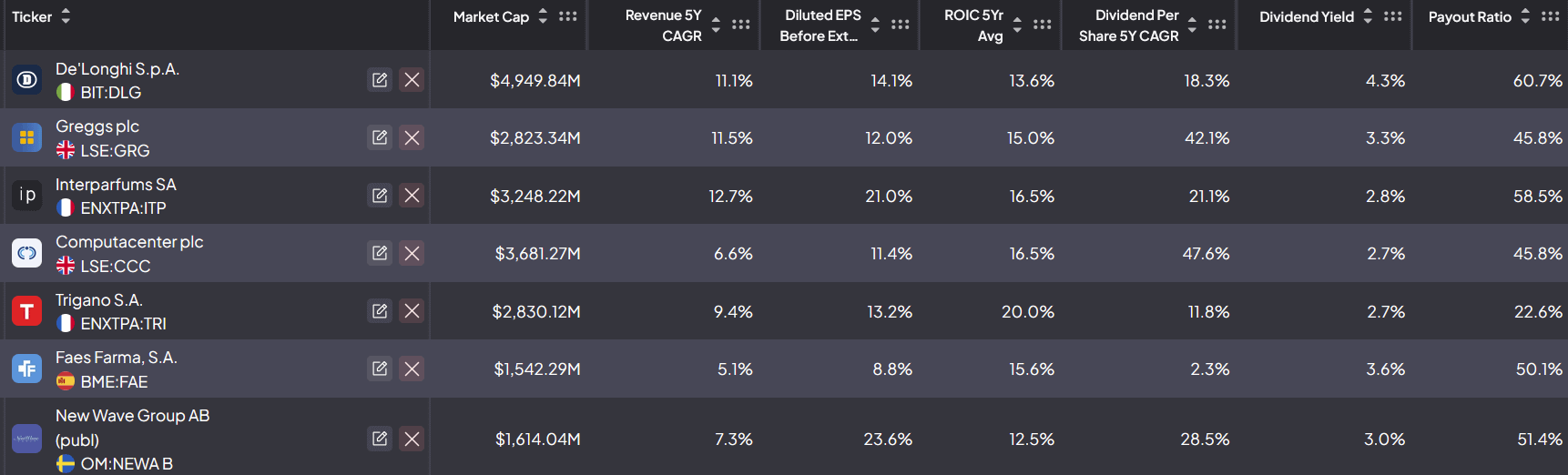
Task: Remove Greggs plc from the list
Action: pos(412,137)
